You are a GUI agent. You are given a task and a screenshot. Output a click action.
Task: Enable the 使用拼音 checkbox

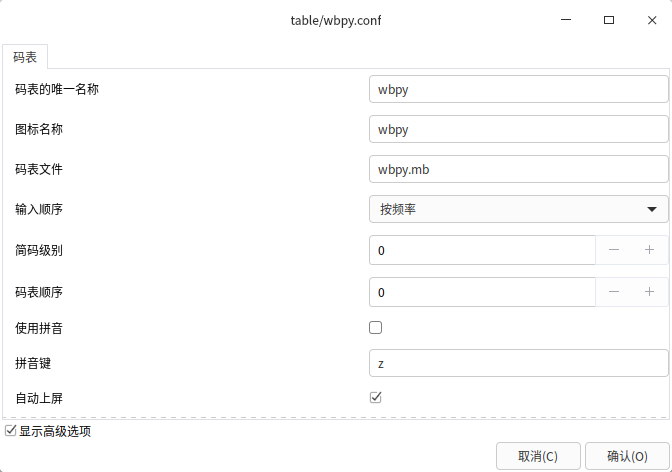point(376,327)
